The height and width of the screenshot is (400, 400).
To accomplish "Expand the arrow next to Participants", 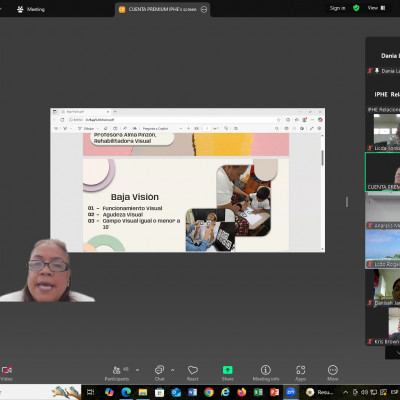I will point(138,370).
